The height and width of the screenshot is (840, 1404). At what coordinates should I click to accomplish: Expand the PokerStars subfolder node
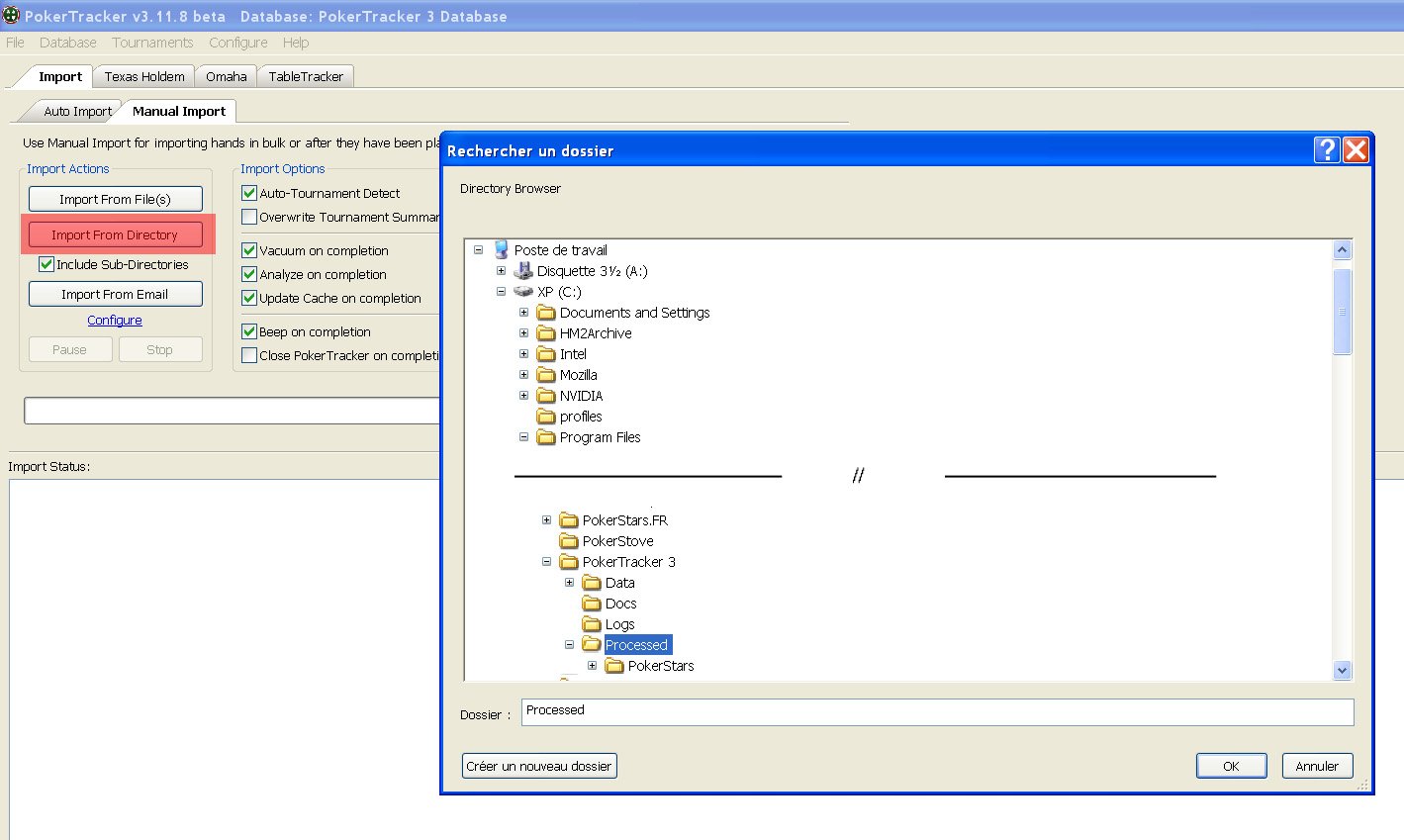point(592,666)
